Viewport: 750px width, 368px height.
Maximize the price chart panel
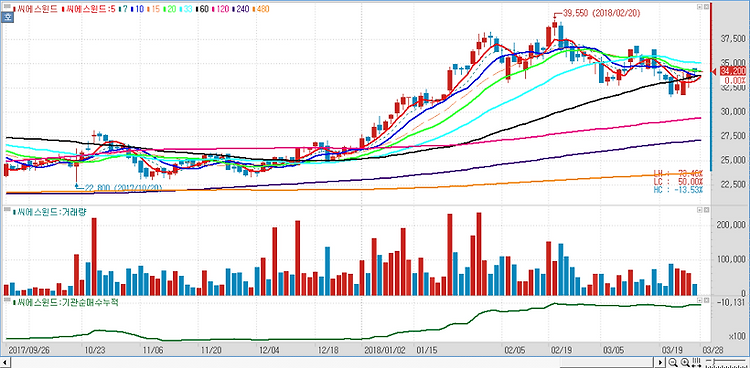tap(699, 7)
